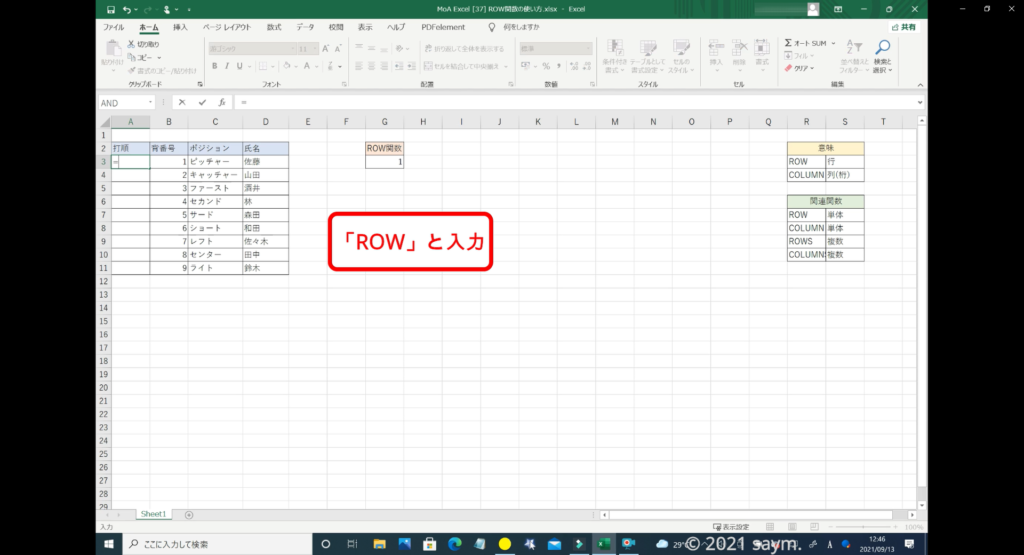Confirm entry with the checkmark icon
The width and height of the screenshot is (1024, 555).
tap(202, 102)
